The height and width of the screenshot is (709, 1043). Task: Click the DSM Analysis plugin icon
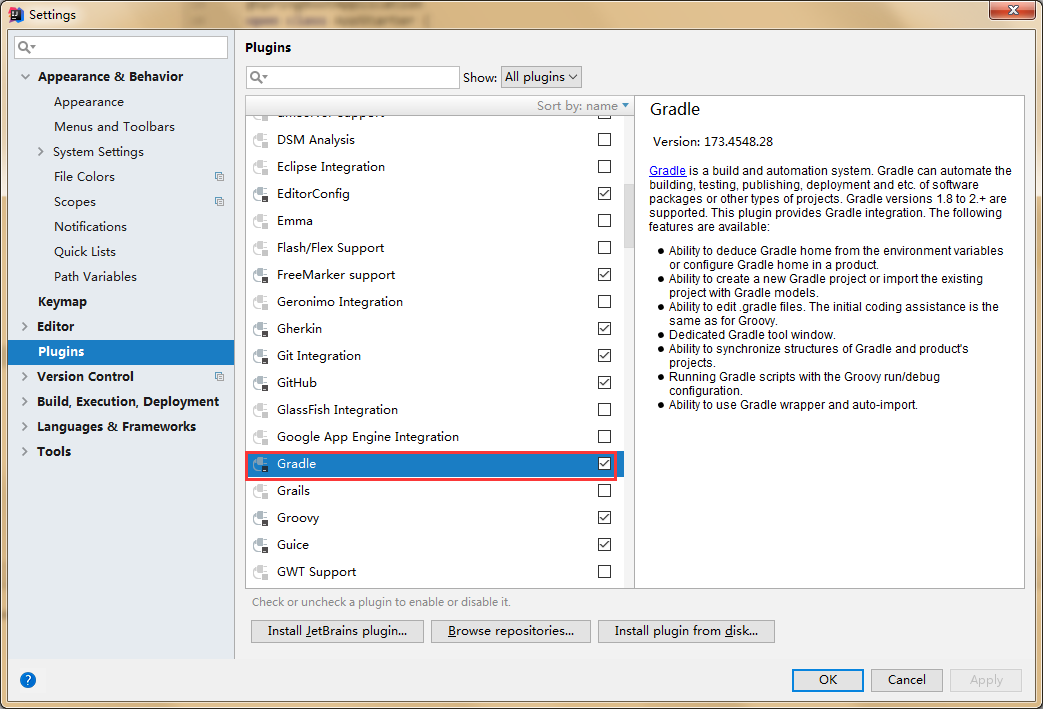(261, 140)
